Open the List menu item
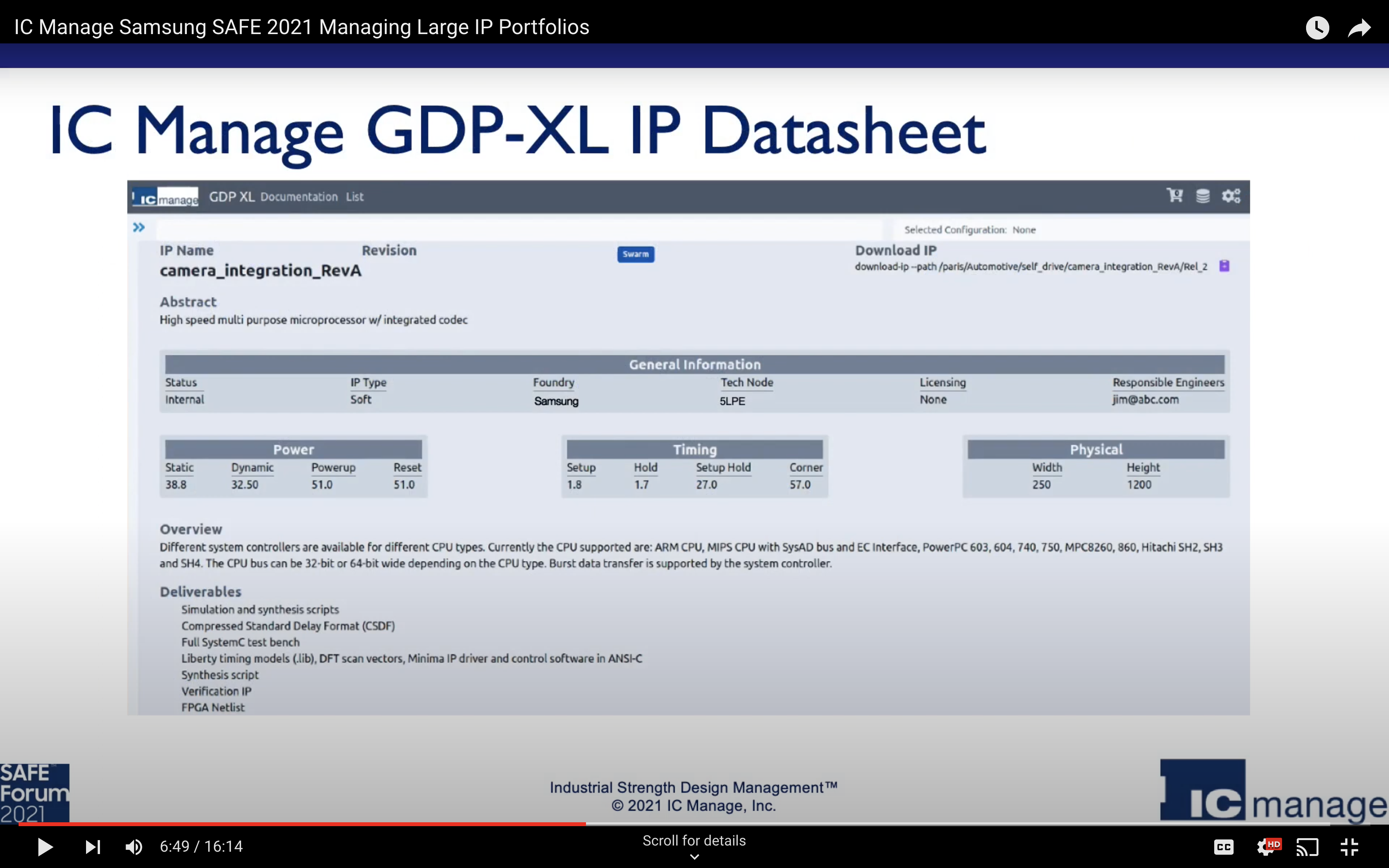1389x868 pixels. coord(355,197)
